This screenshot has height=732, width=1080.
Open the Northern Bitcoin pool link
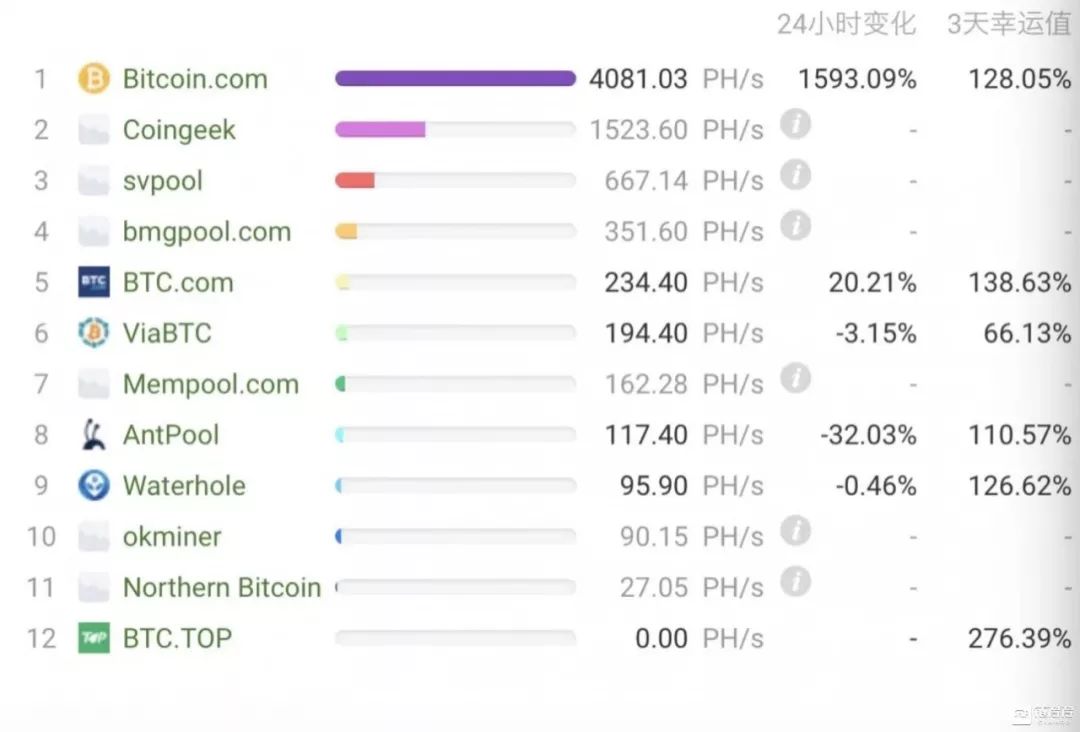[x=221, y=587]
